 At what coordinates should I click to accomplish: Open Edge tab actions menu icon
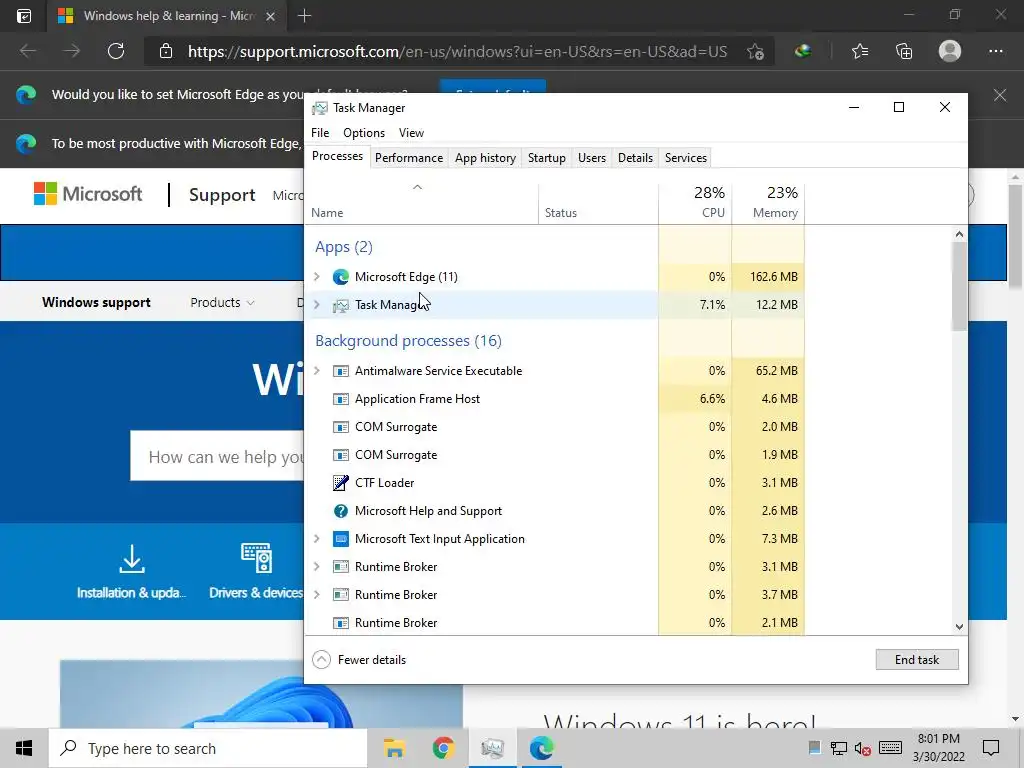click(x=24, y=16)
